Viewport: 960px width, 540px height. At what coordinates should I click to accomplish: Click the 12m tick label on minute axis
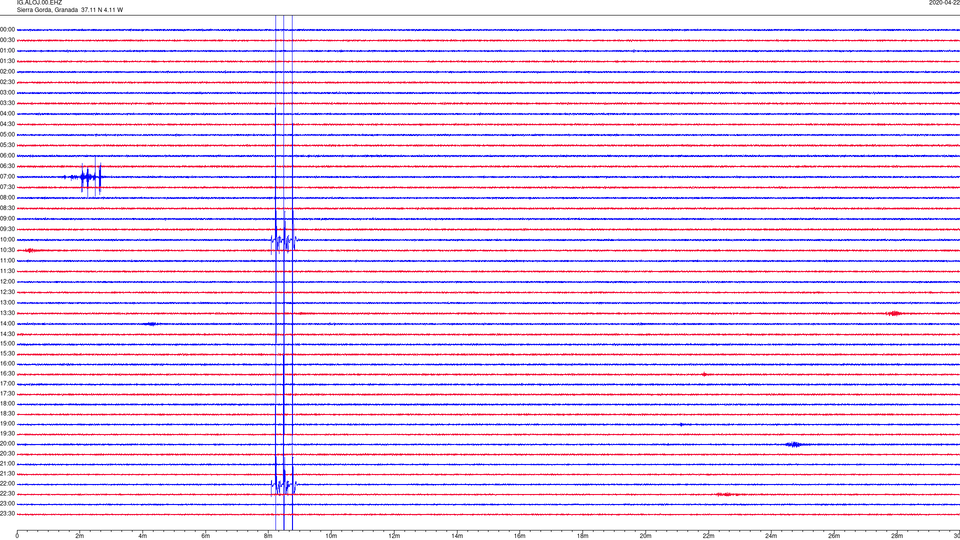(x=394, y=536)
